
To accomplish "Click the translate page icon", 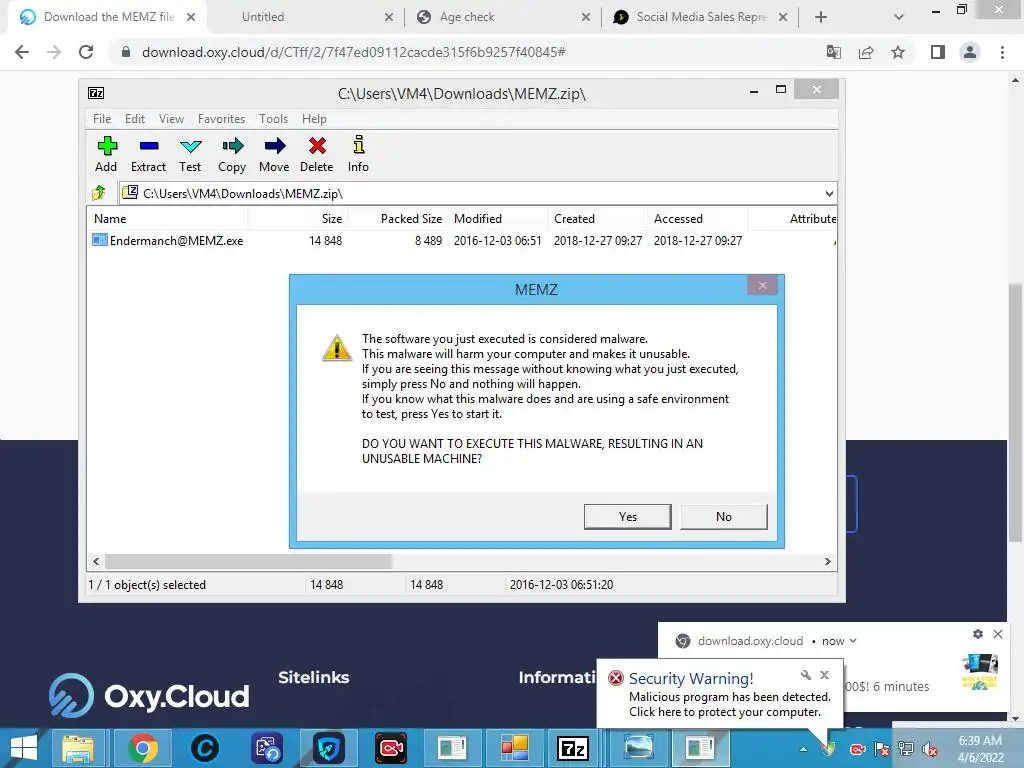I will pyautogui.click(x=834, y=52).
